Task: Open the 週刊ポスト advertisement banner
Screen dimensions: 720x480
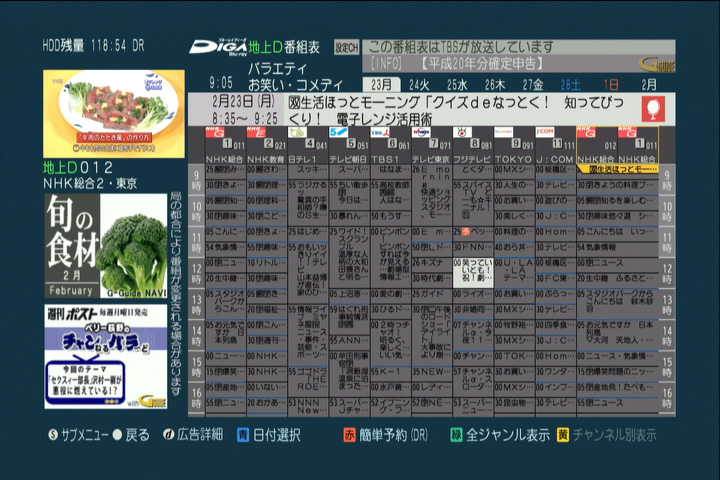Action: (x=106, y=356)
